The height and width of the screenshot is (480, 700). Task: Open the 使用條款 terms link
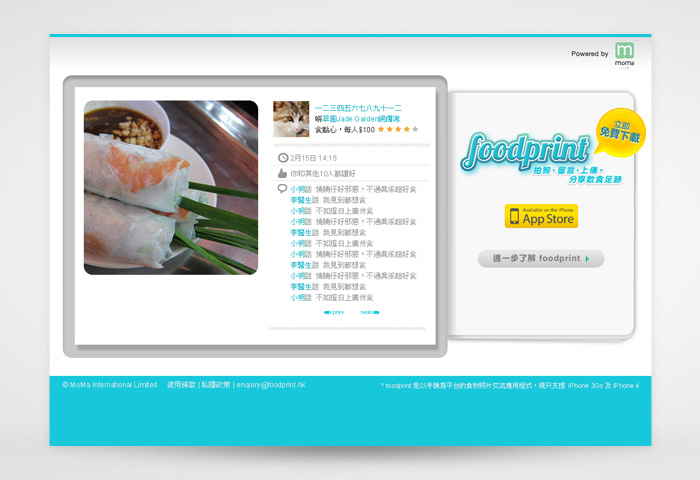[x=181, y=385]
